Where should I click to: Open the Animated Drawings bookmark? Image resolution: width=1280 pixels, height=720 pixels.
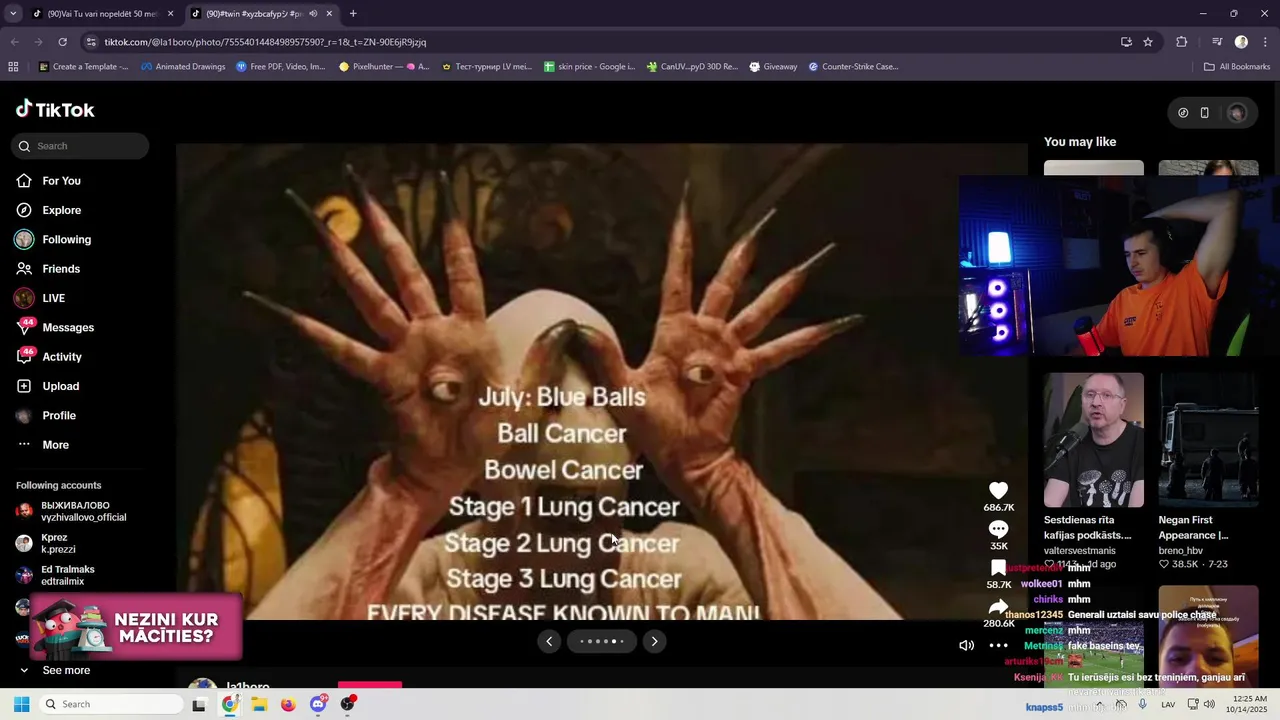(x=183, y=67)
